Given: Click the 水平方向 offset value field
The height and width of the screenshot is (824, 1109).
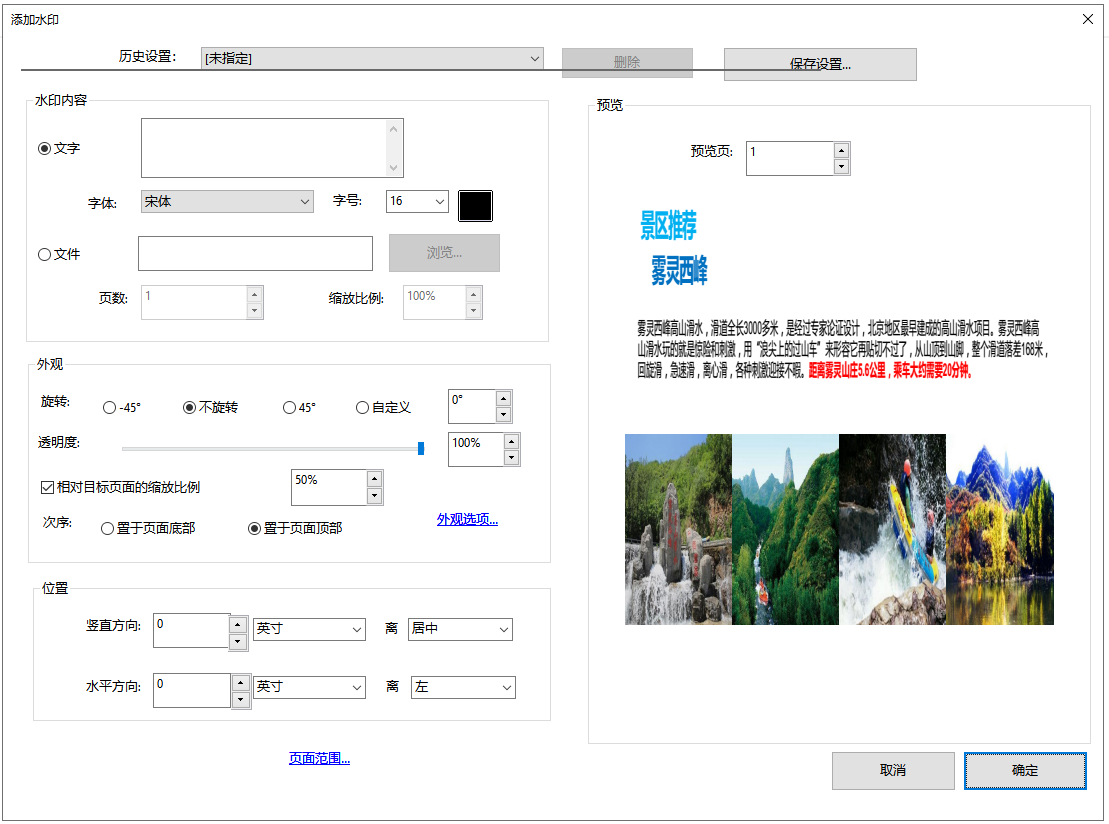Looking at the screenshot, I should 192,690.
